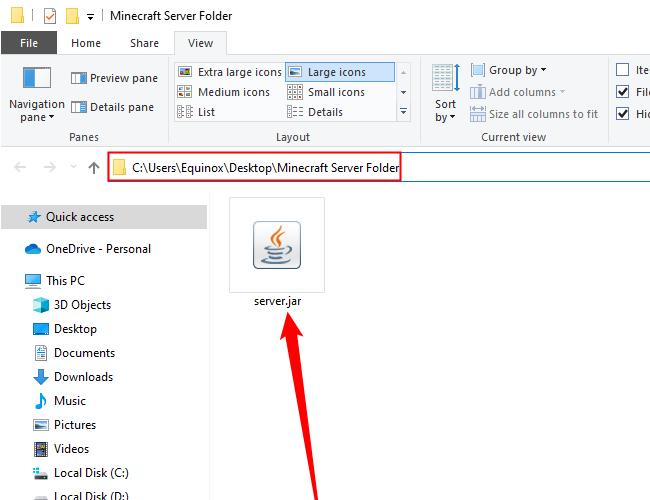
Task: Click the Back navigation arrow
Action: click(x=20, y=167)
